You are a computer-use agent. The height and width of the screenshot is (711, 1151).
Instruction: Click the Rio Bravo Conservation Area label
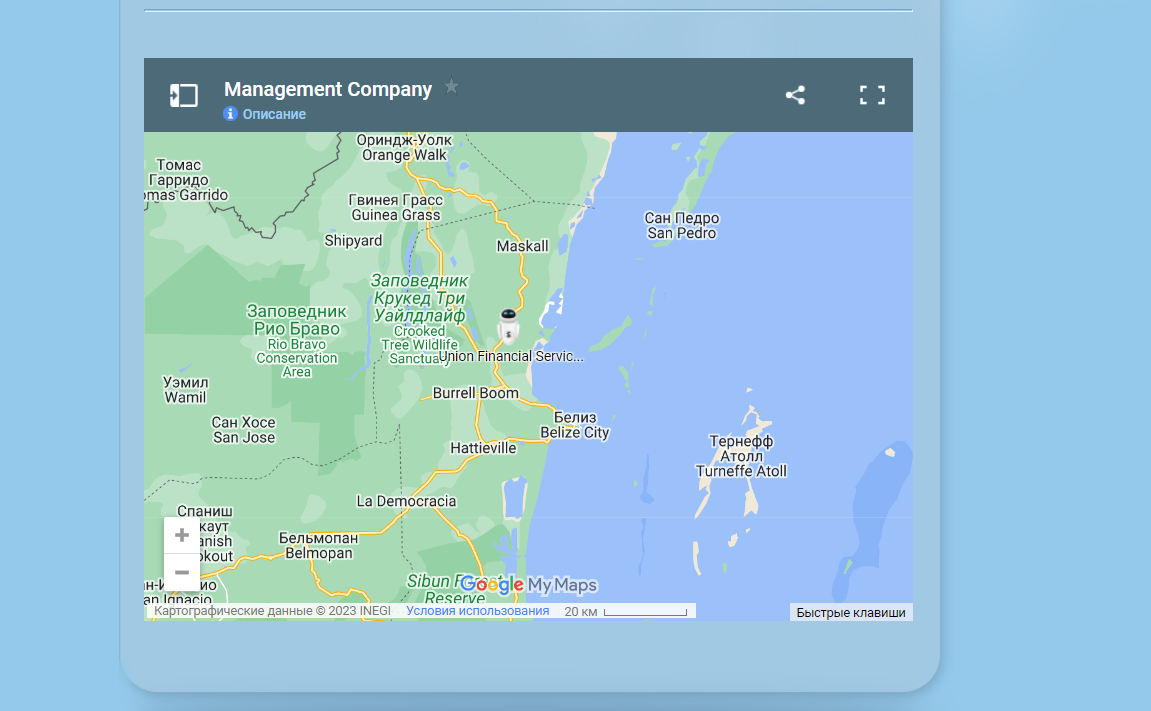pyautogui.click(x=297, y=341)
